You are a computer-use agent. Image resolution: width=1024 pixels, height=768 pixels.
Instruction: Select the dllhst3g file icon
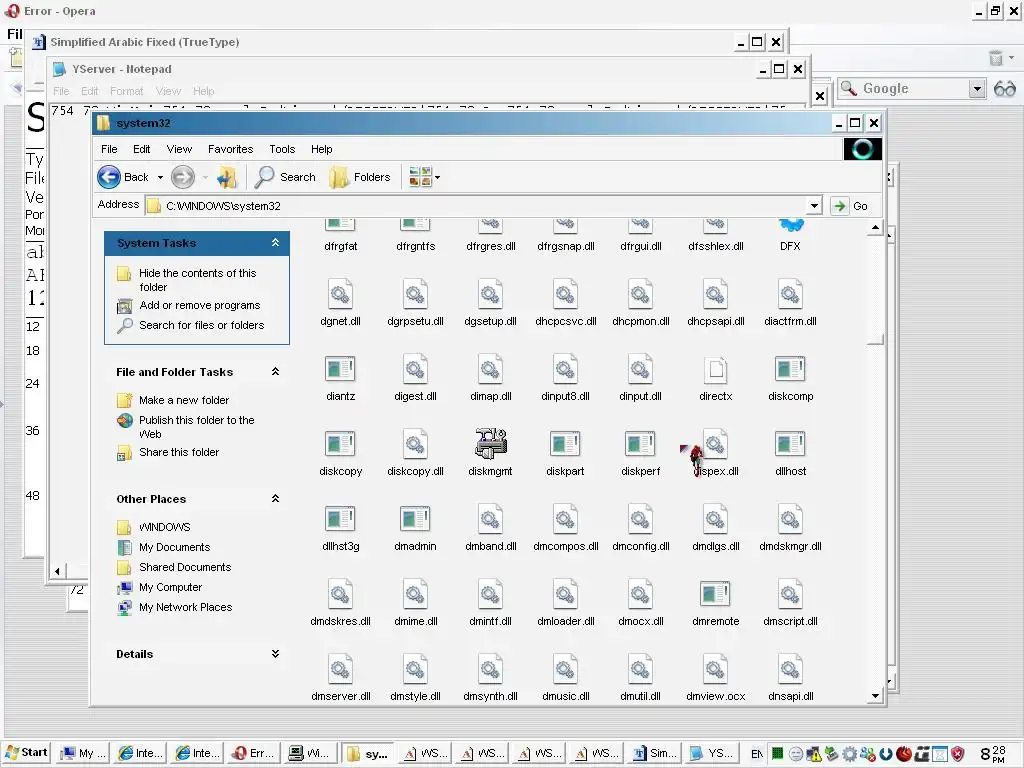coord(340,519)
